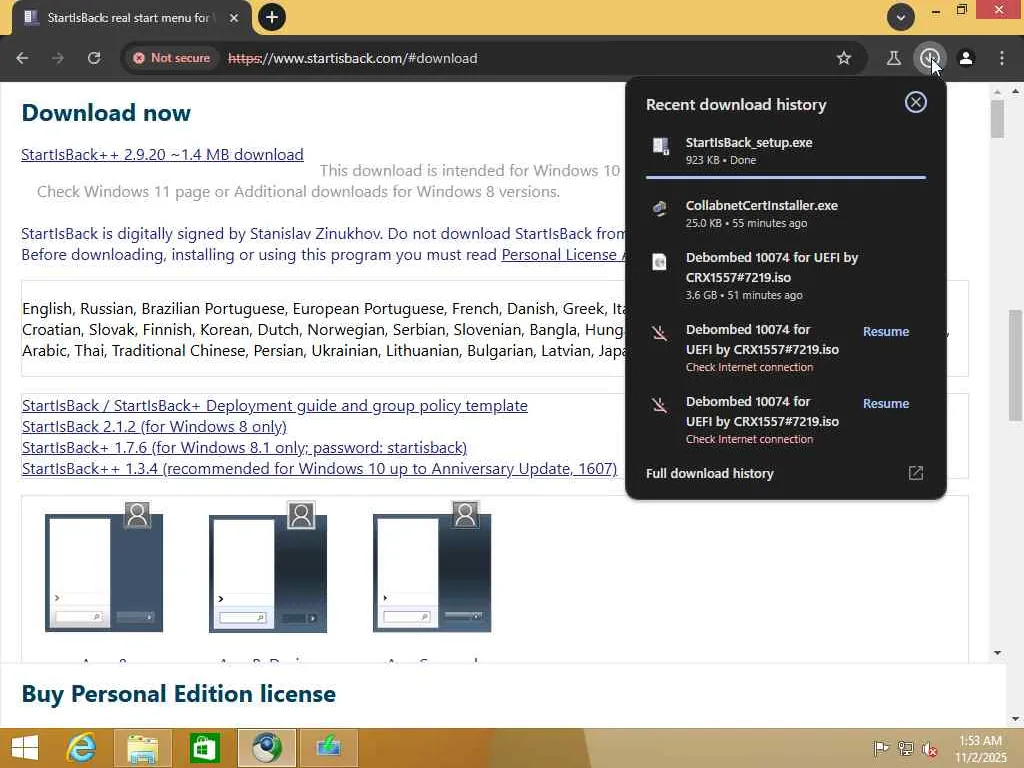Open the tab search dropdown
This screenshot has width=1024, height=768.
(901, 17)
